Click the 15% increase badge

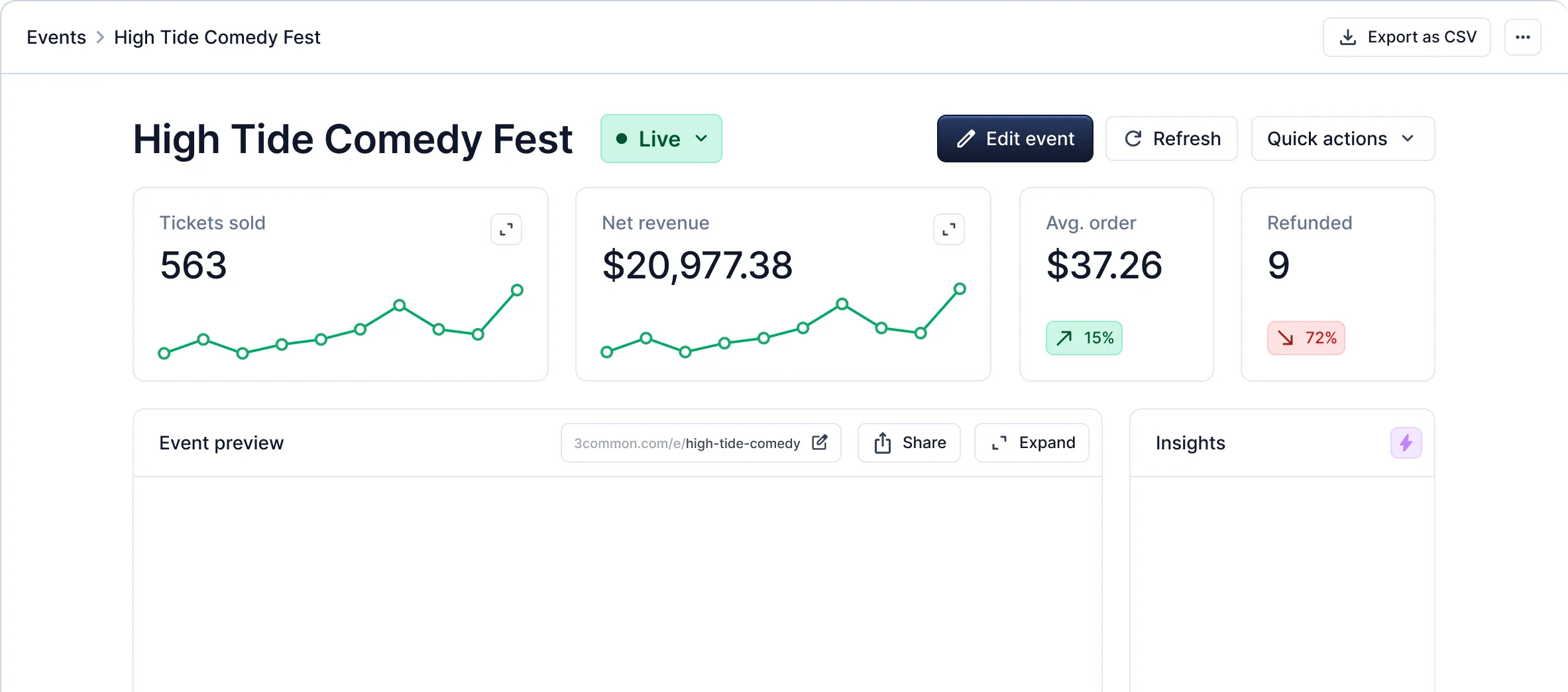tap(1084, 338)
